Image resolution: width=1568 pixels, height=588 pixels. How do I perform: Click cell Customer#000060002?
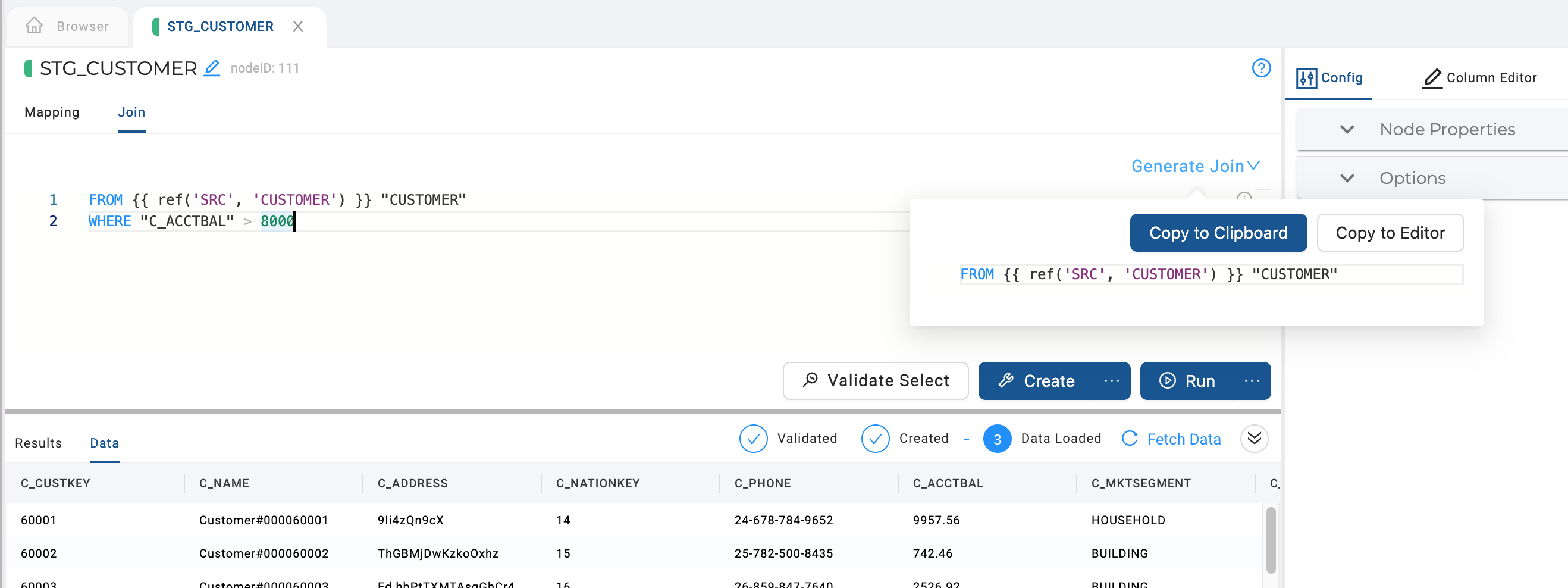(x=264, y=553)
